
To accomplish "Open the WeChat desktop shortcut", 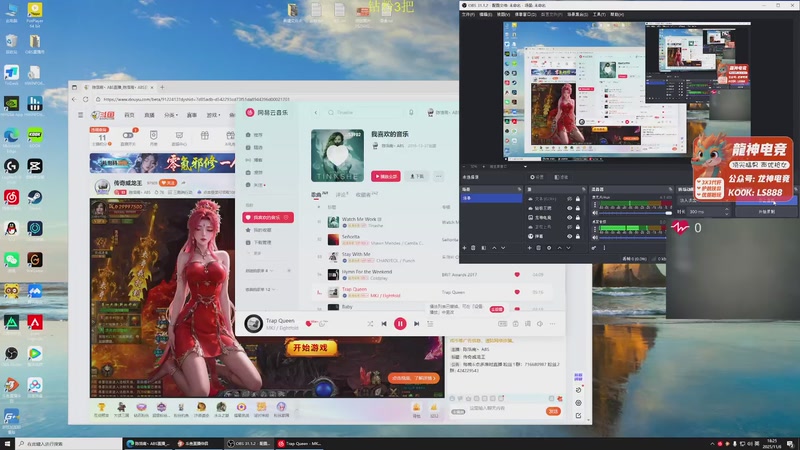I will (x=11, y=260).
